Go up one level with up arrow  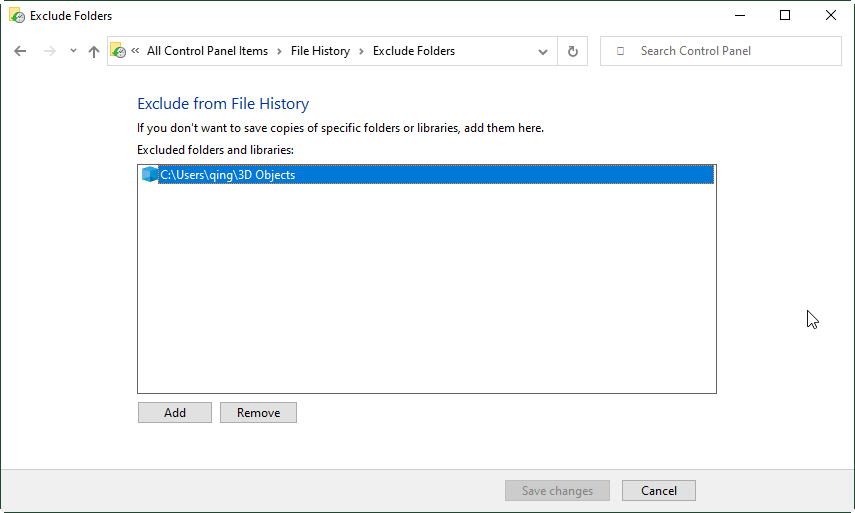[94, 51]
